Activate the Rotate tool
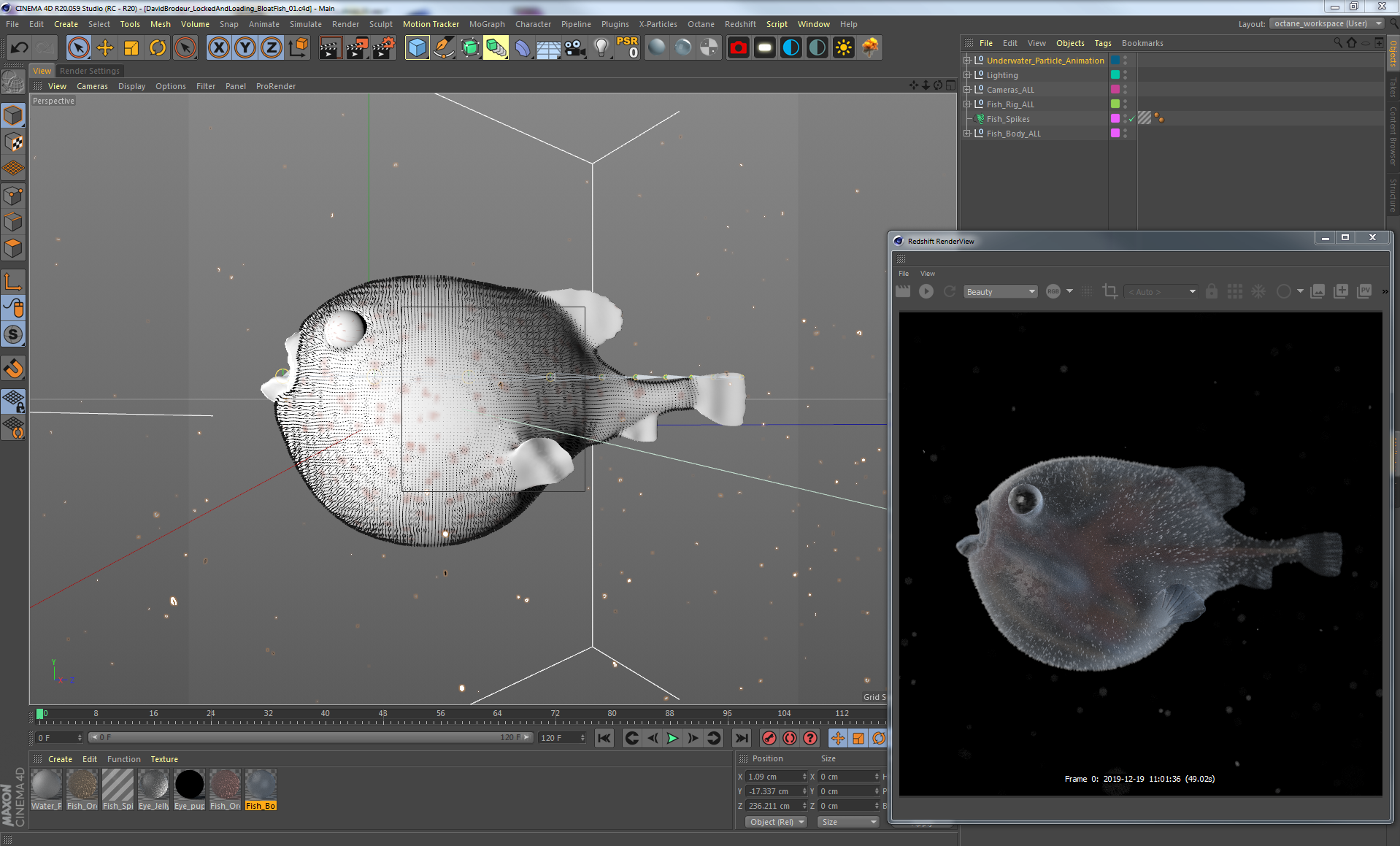The image size is (1400, 846). 158,47
